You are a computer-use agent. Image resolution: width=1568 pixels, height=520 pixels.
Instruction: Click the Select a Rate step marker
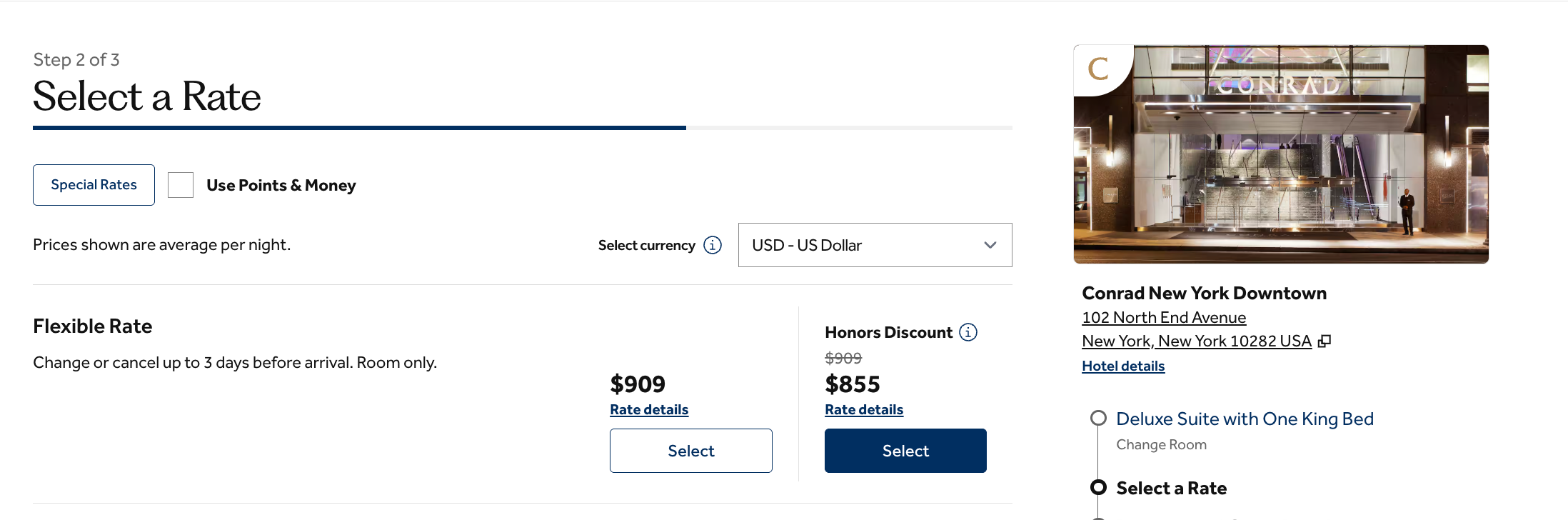(x=1098, y=488)
